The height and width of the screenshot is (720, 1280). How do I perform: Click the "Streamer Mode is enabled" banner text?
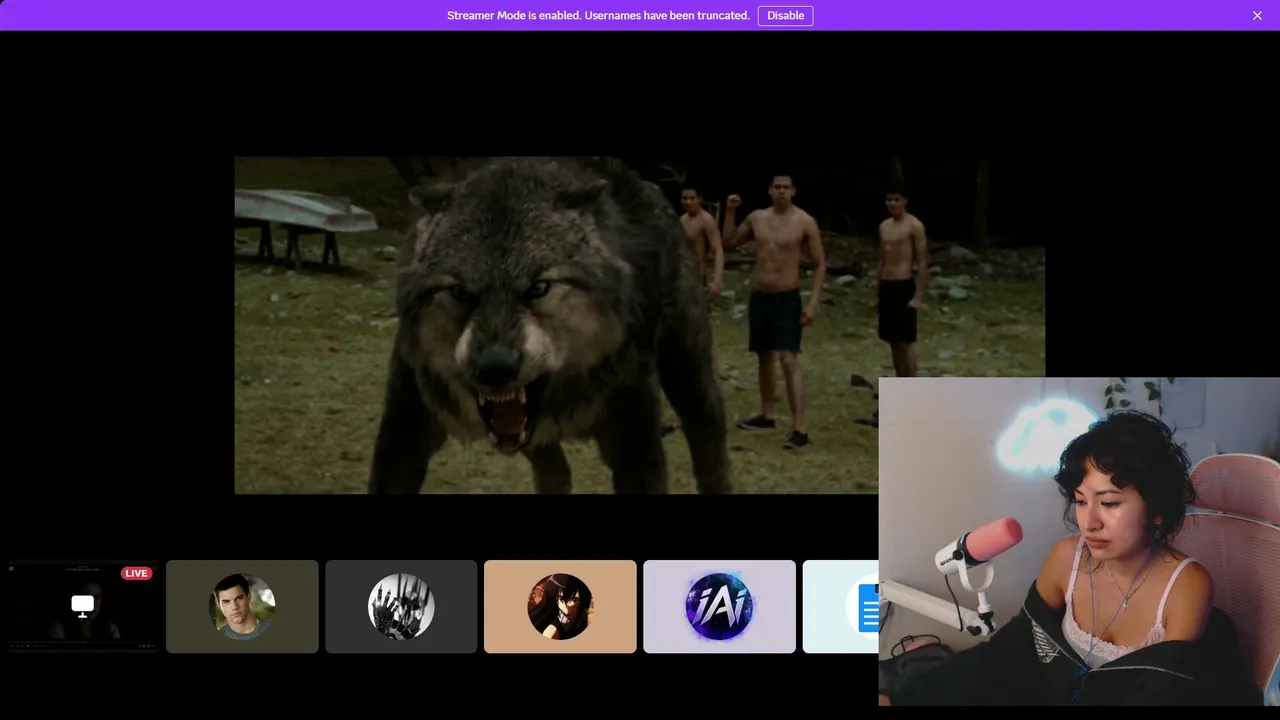point(598,15)
